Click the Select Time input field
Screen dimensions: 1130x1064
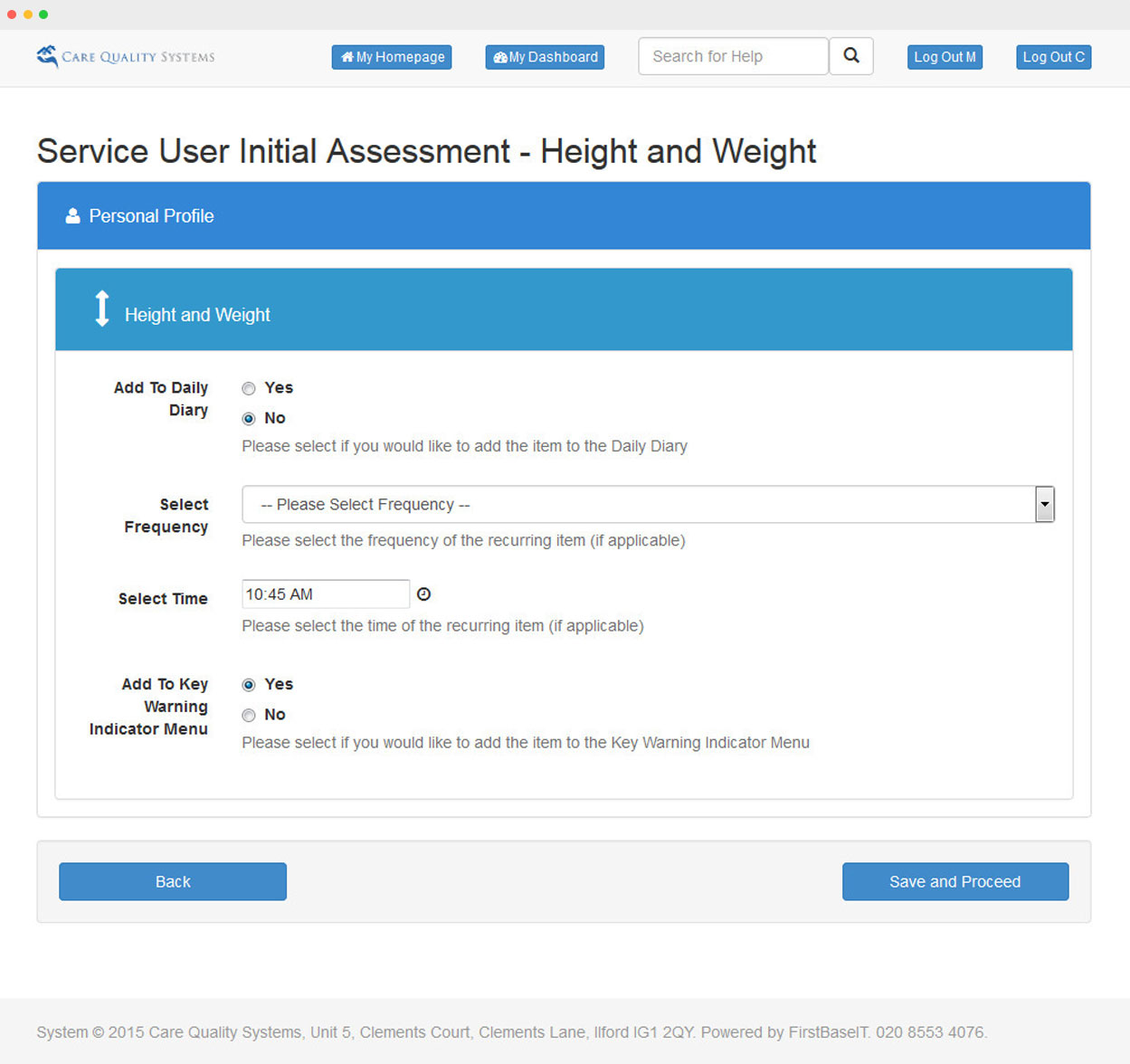325,594
